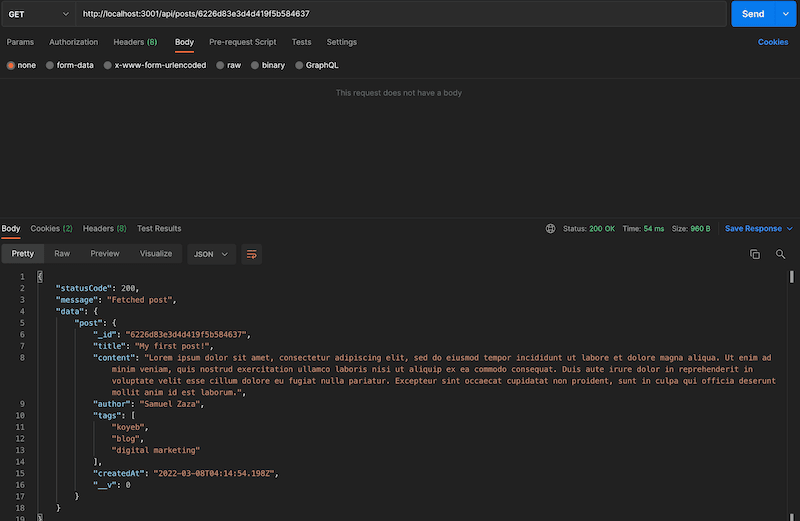Show the Raw response view
This screenshot has height=521, width=800.
tap(62, 254)
